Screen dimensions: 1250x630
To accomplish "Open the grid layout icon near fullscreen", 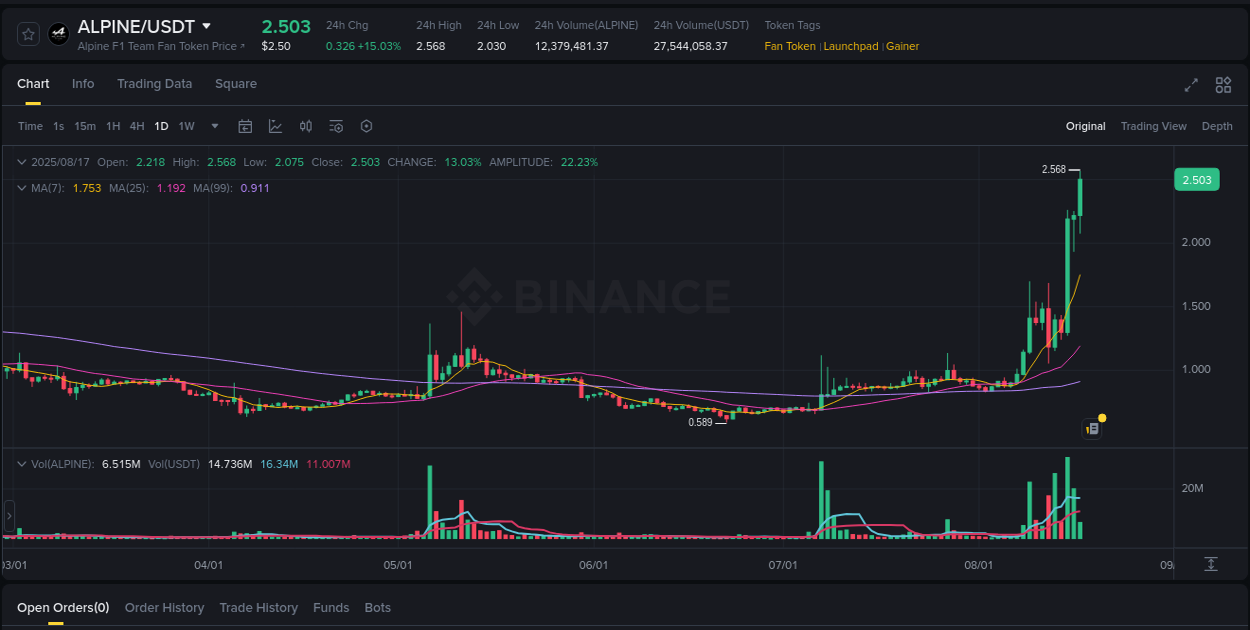I will tap(1222, 86).
